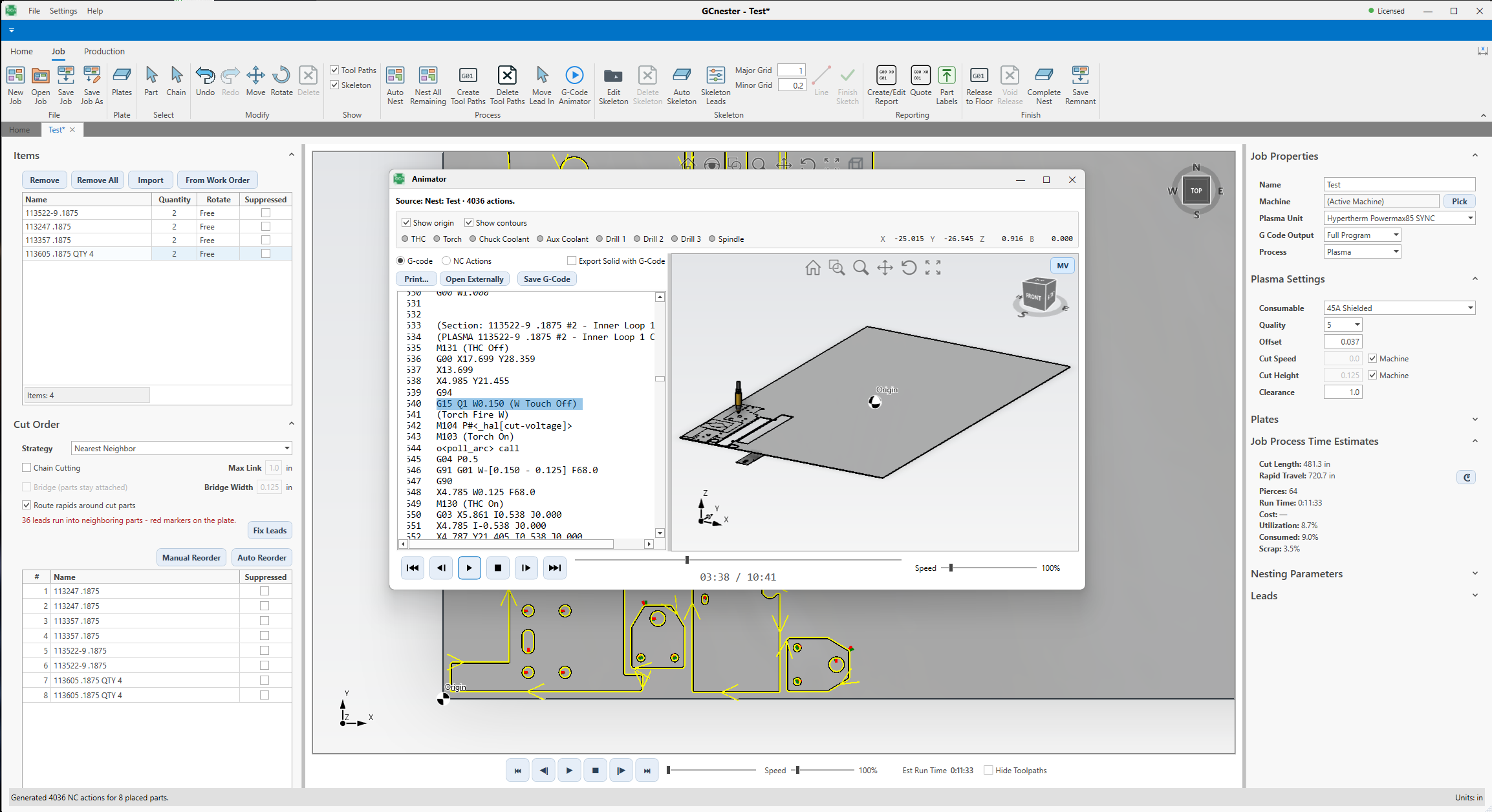Screen dimensions: 1492x812
Task: Switch to the Production ribbon tab
Action: tap(104, 51)
